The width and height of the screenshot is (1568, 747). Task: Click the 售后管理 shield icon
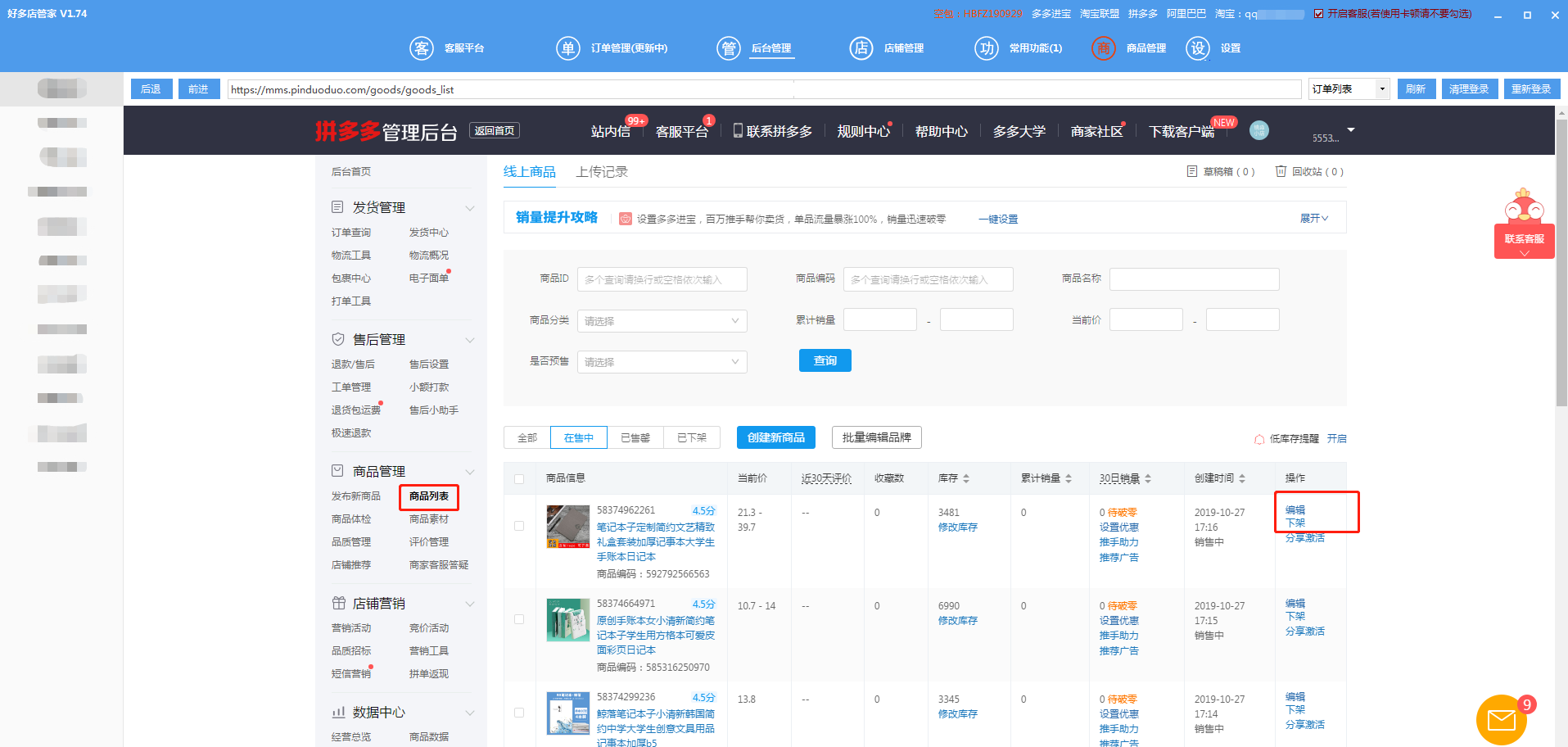tap(337, 339)
